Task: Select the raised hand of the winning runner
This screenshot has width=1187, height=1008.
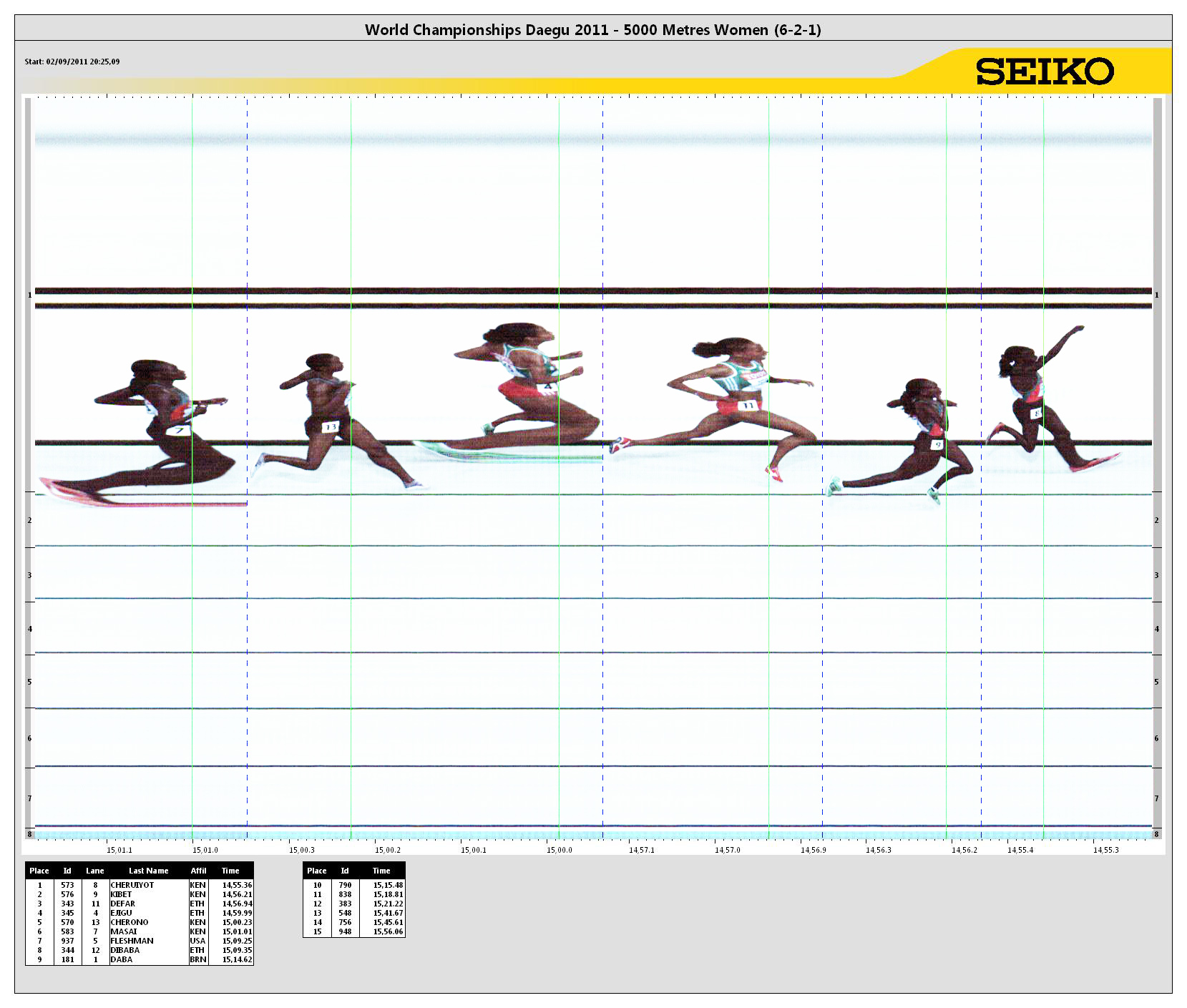Action: pos(1076,329)
